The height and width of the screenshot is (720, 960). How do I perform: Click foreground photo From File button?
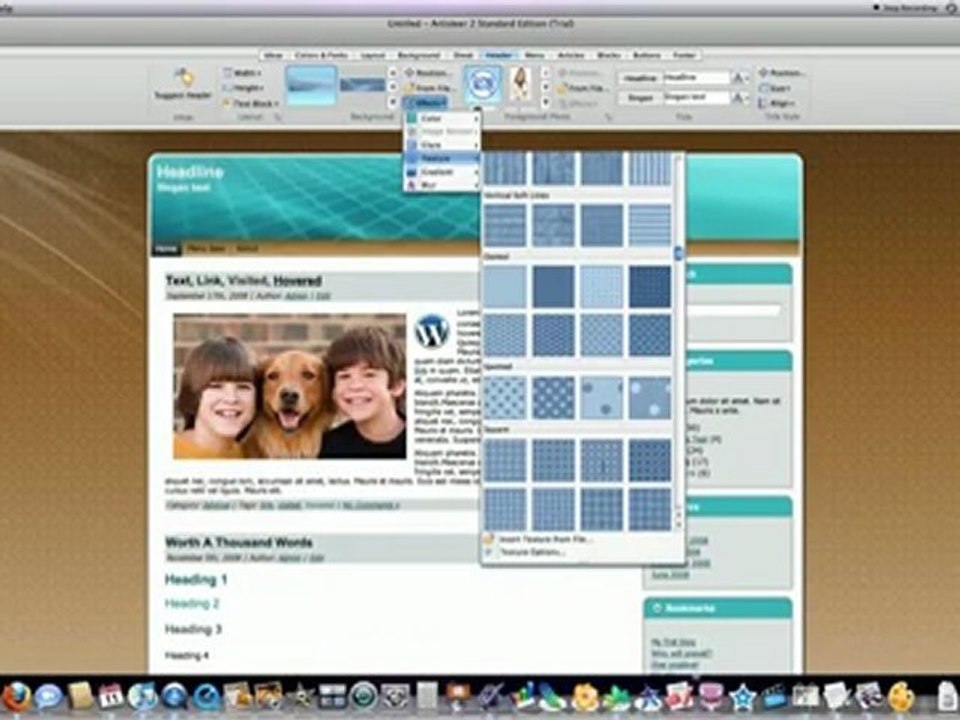coord(582,88)
